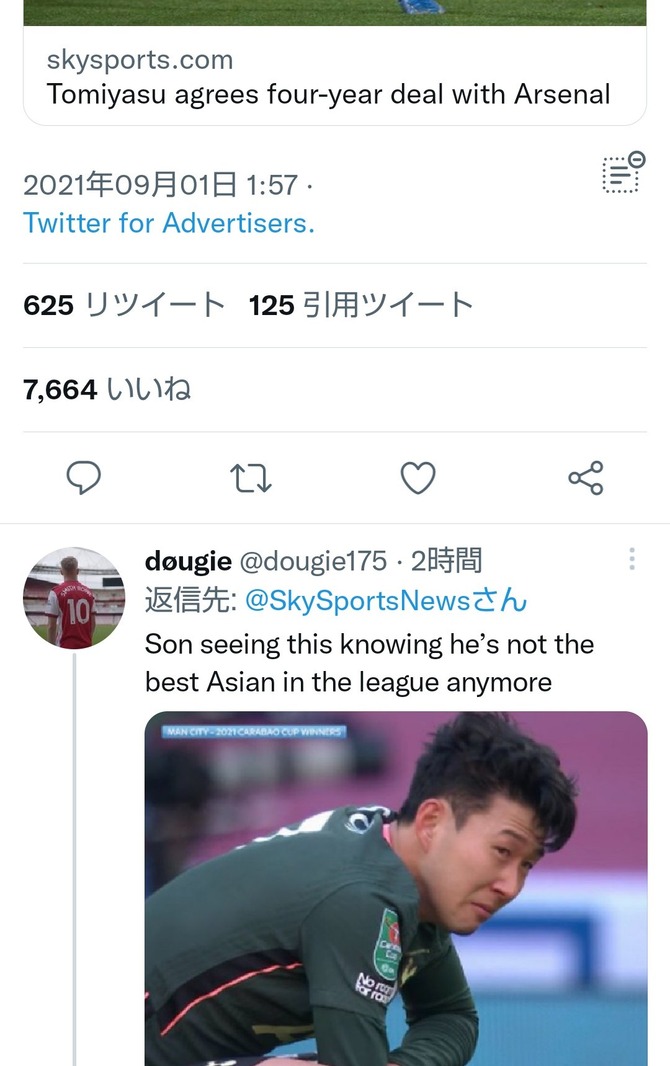Open tweet timestamp 2021年09月01日 1:57
Screen dimensions: 670x1066
(160, 185)
